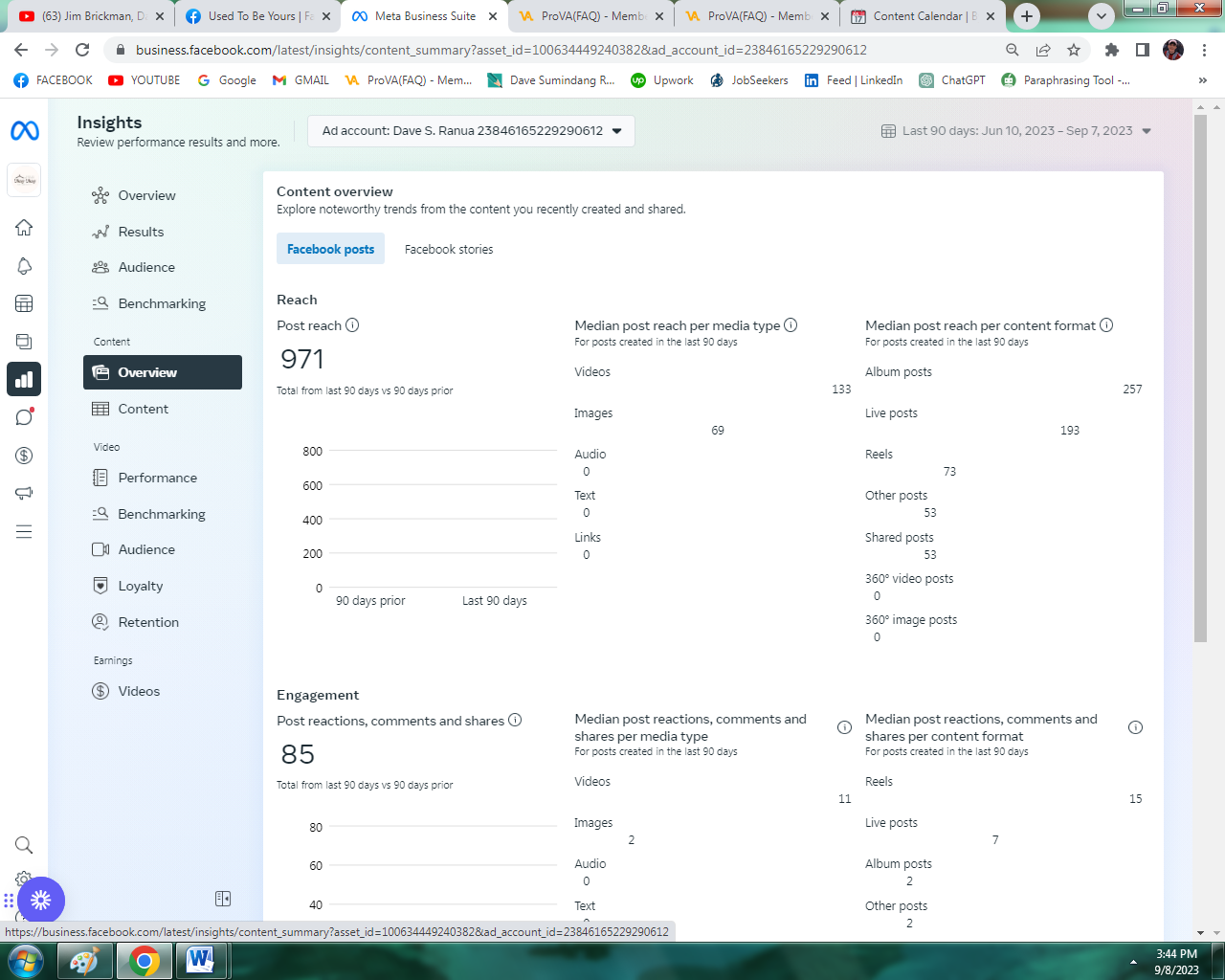This screenshot has width=1225, height=980.
Task: Open the Inbox chat icon with red badge
Action: pos(24,416)
